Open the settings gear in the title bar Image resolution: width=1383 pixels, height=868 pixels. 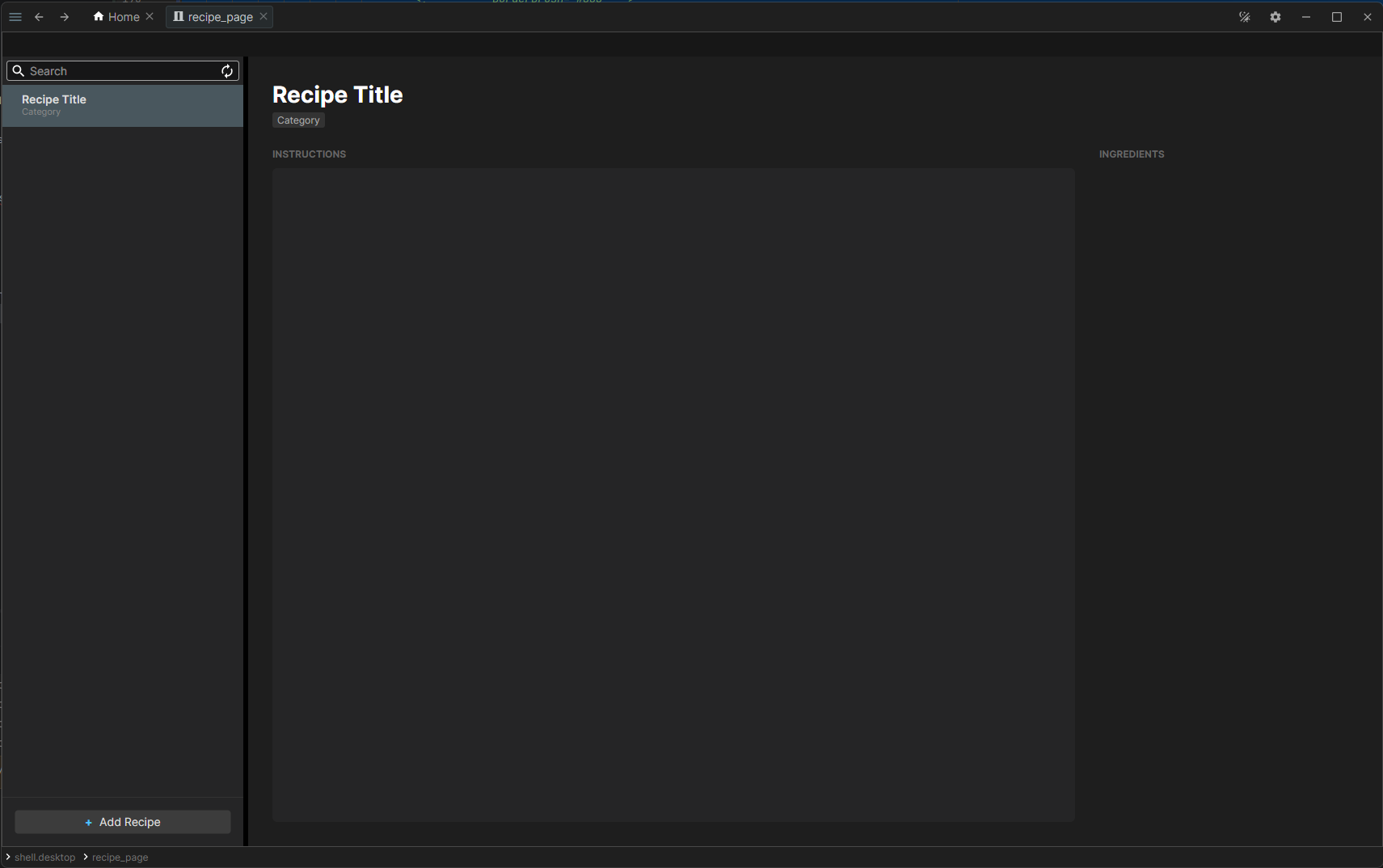(1275, 16)
